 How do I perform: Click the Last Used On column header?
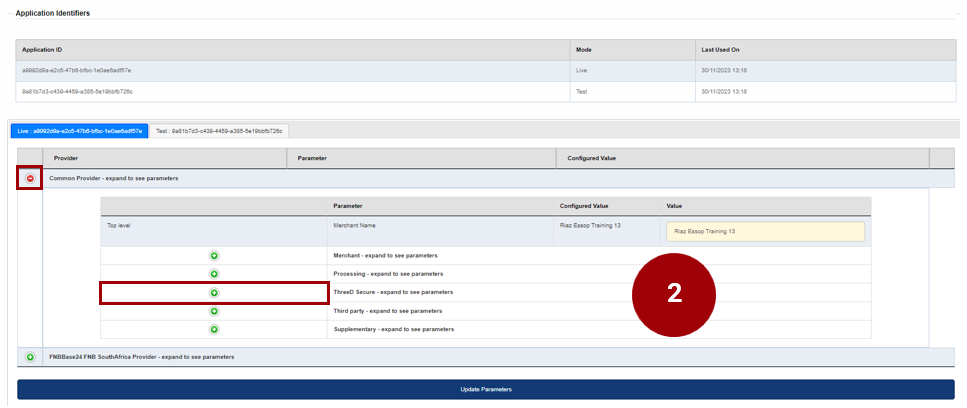click(826, 50)
